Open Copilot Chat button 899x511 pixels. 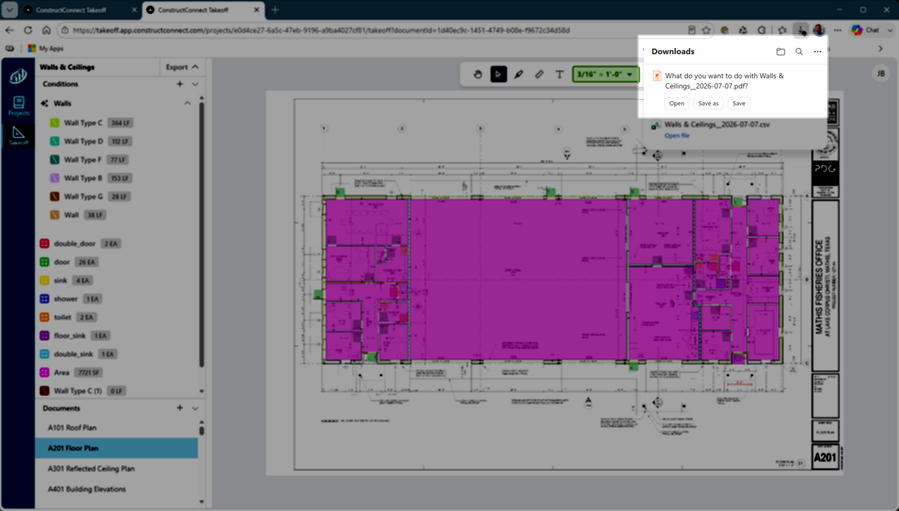point(866,30)
